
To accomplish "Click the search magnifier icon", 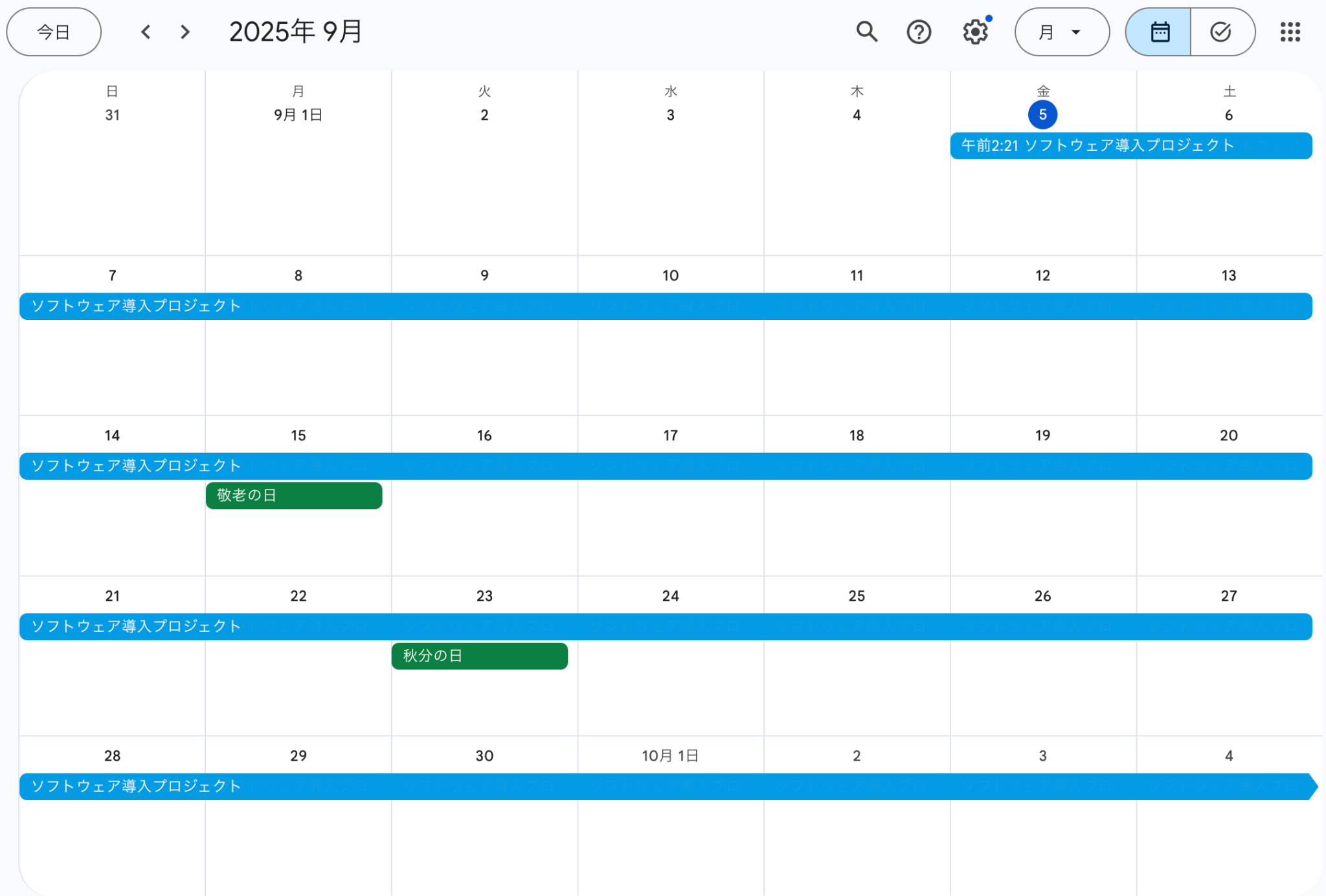I will [x=866, y=32].
